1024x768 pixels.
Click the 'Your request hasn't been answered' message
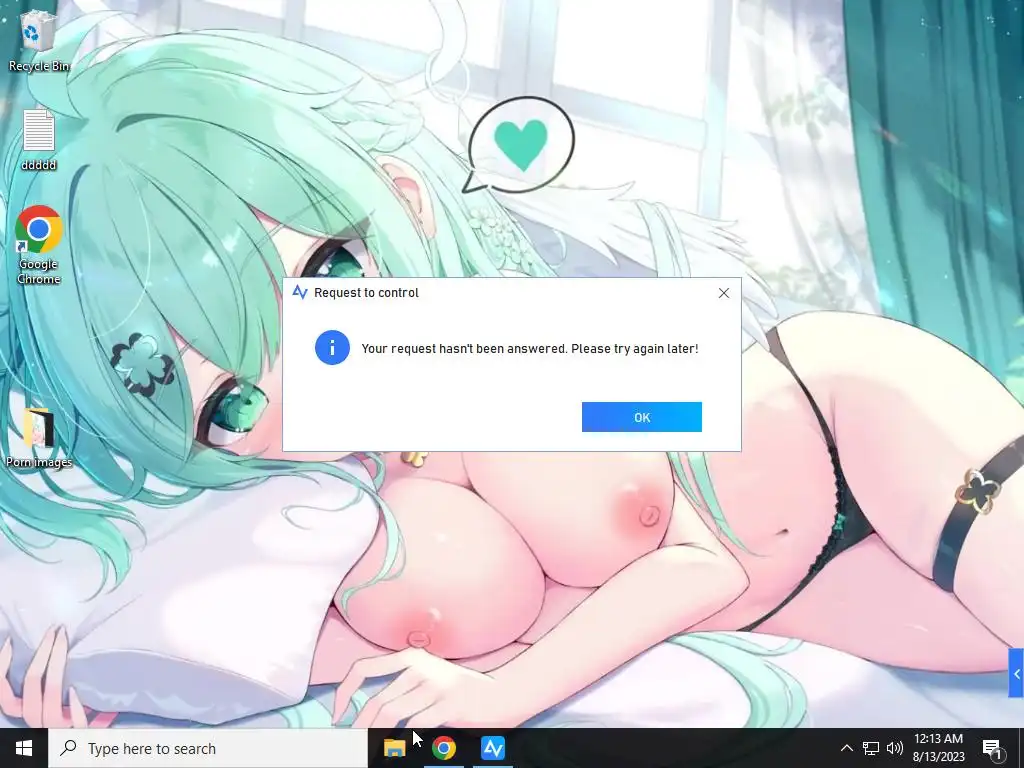point(530,349)
